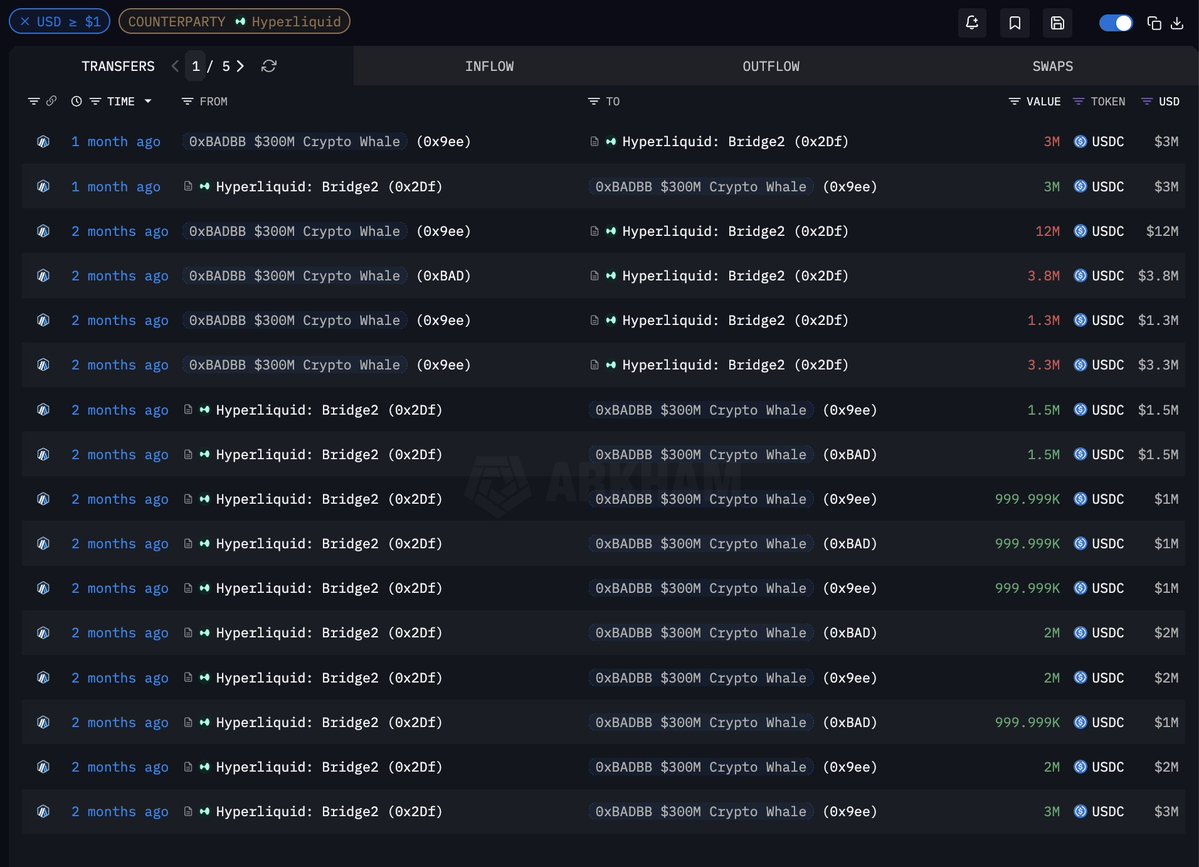The image size is (1199, 867).
Task: Click the chain link icon in header
Action: (x=51, y=101)
